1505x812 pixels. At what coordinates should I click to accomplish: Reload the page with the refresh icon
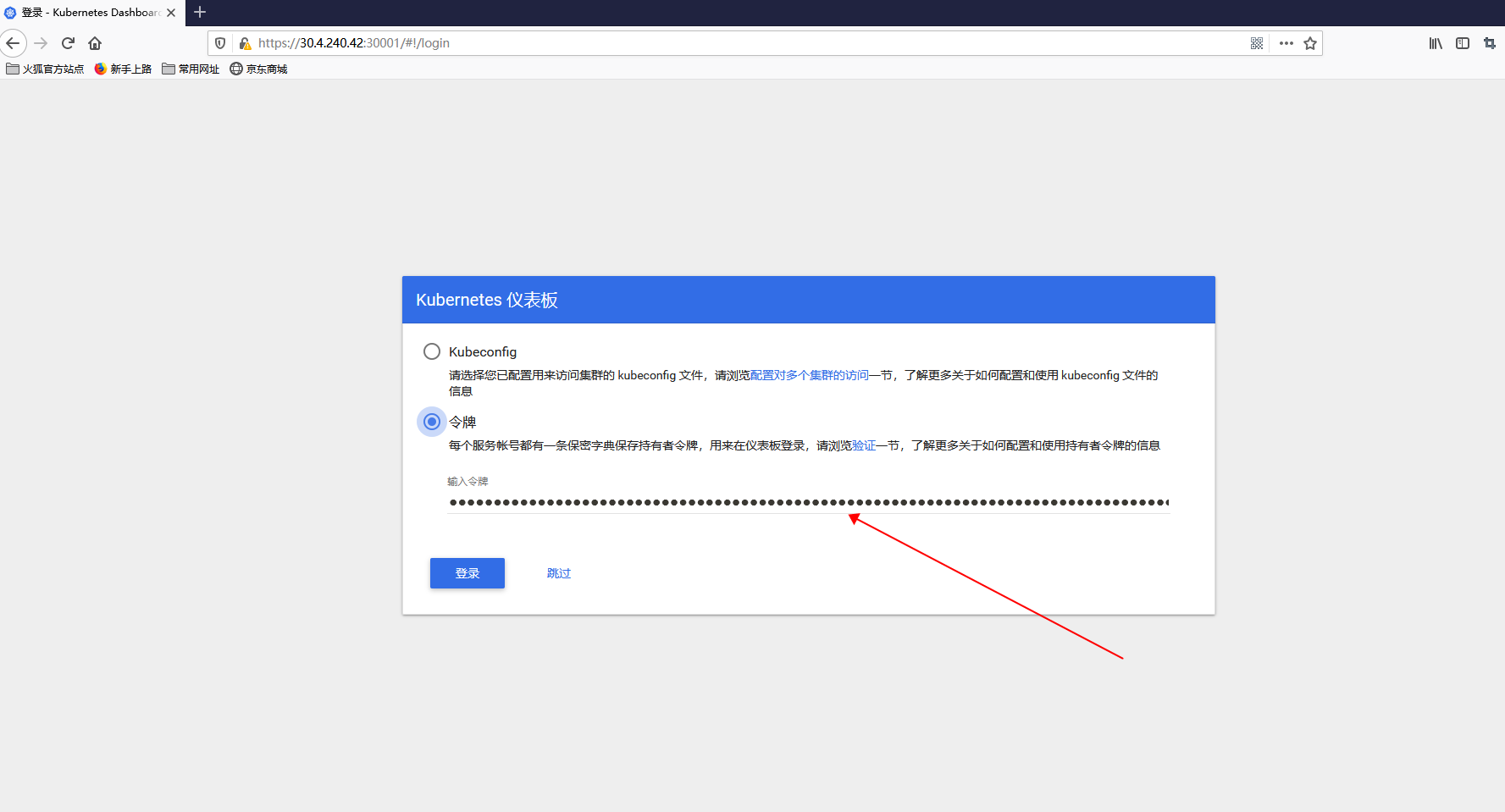click(68, 43)
